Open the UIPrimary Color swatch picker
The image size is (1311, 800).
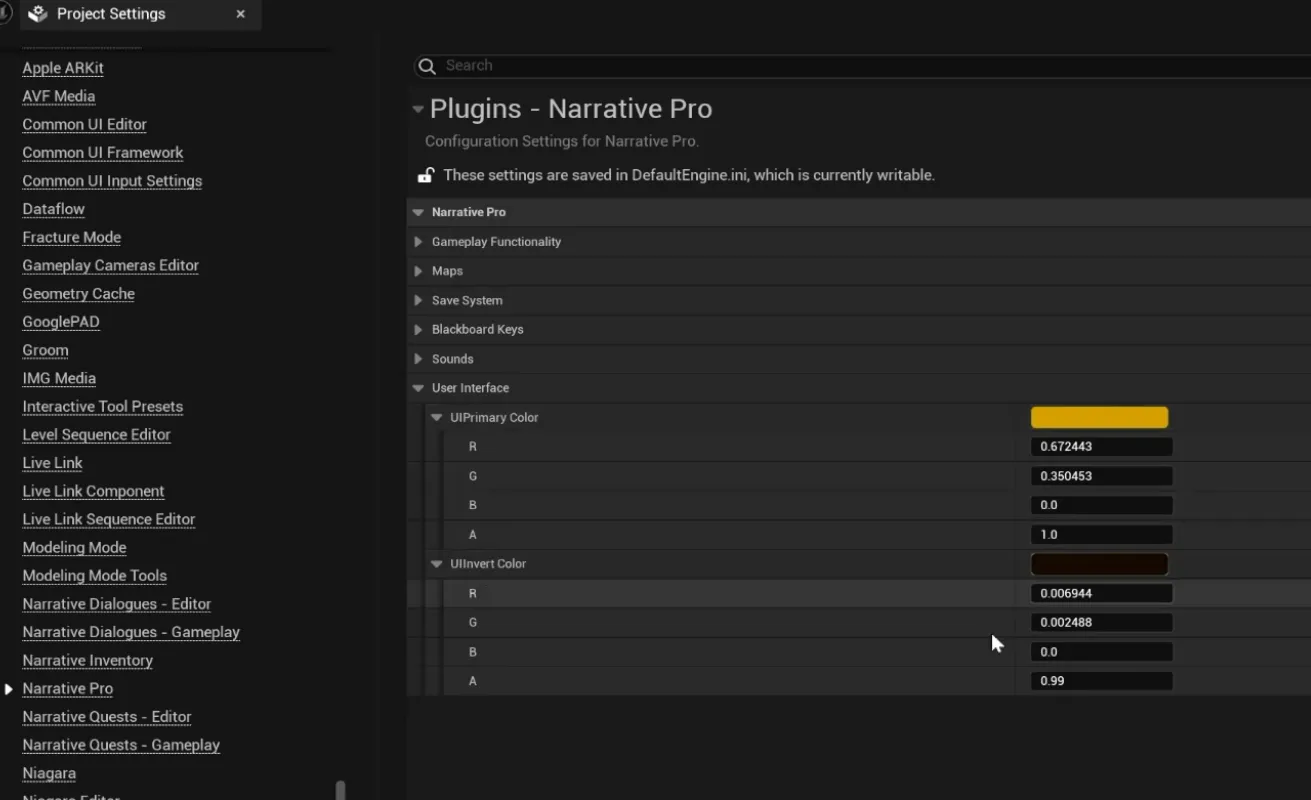pyautogui.click(x=1099, y=417)
